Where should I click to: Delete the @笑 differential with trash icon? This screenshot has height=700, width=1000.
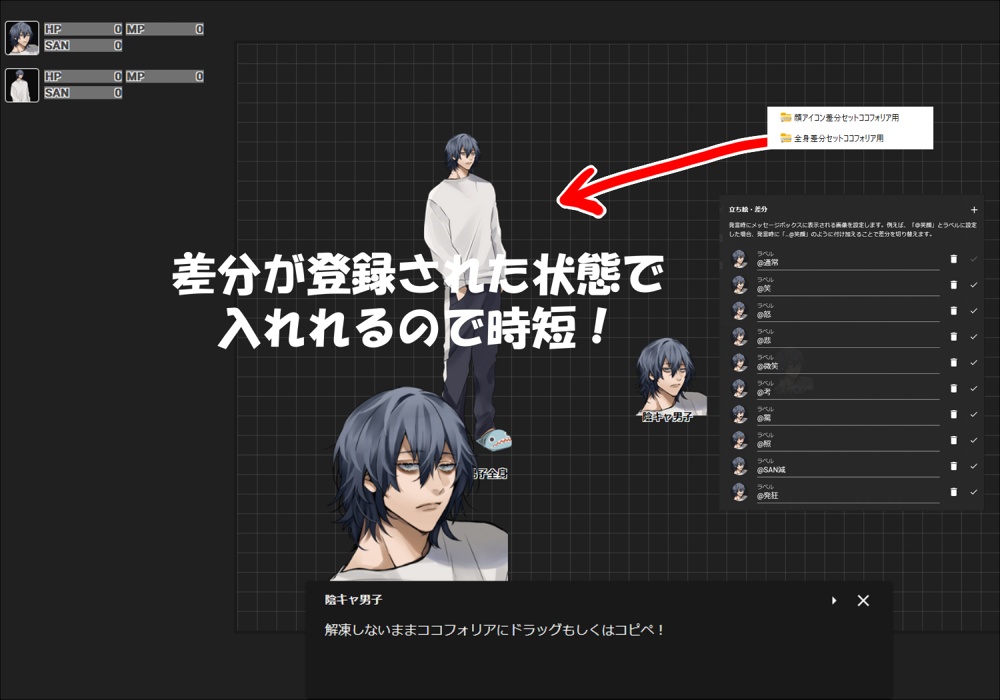pos(953,285)
